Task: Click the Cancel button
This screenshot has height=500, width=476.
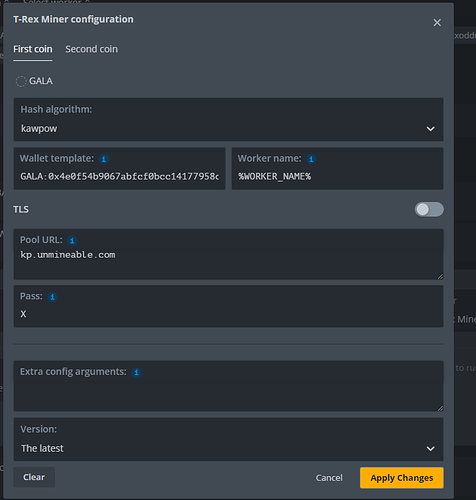Action: (329, 478)
